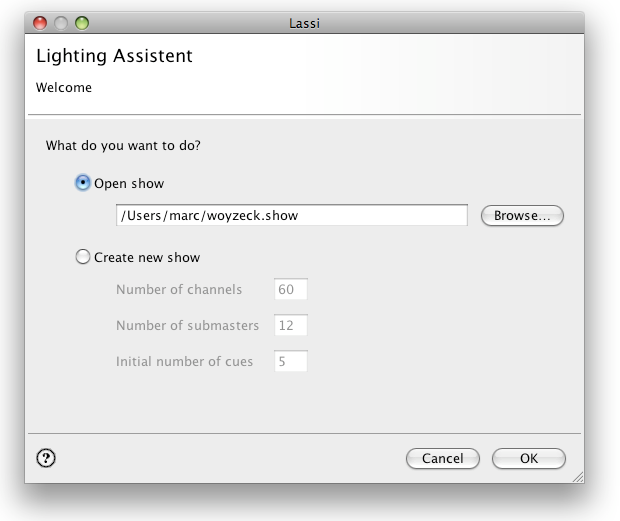This screenshot has height=521, width=620.
Task: Click the gray minimize window button
Action: [61, 23]
